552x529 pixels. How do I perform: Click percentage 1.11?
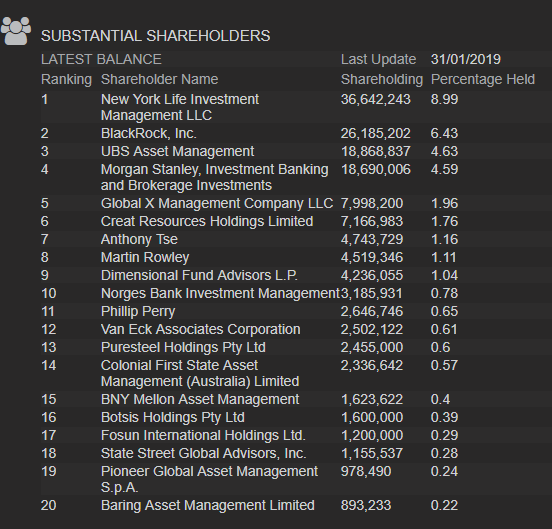pos(444,257)
